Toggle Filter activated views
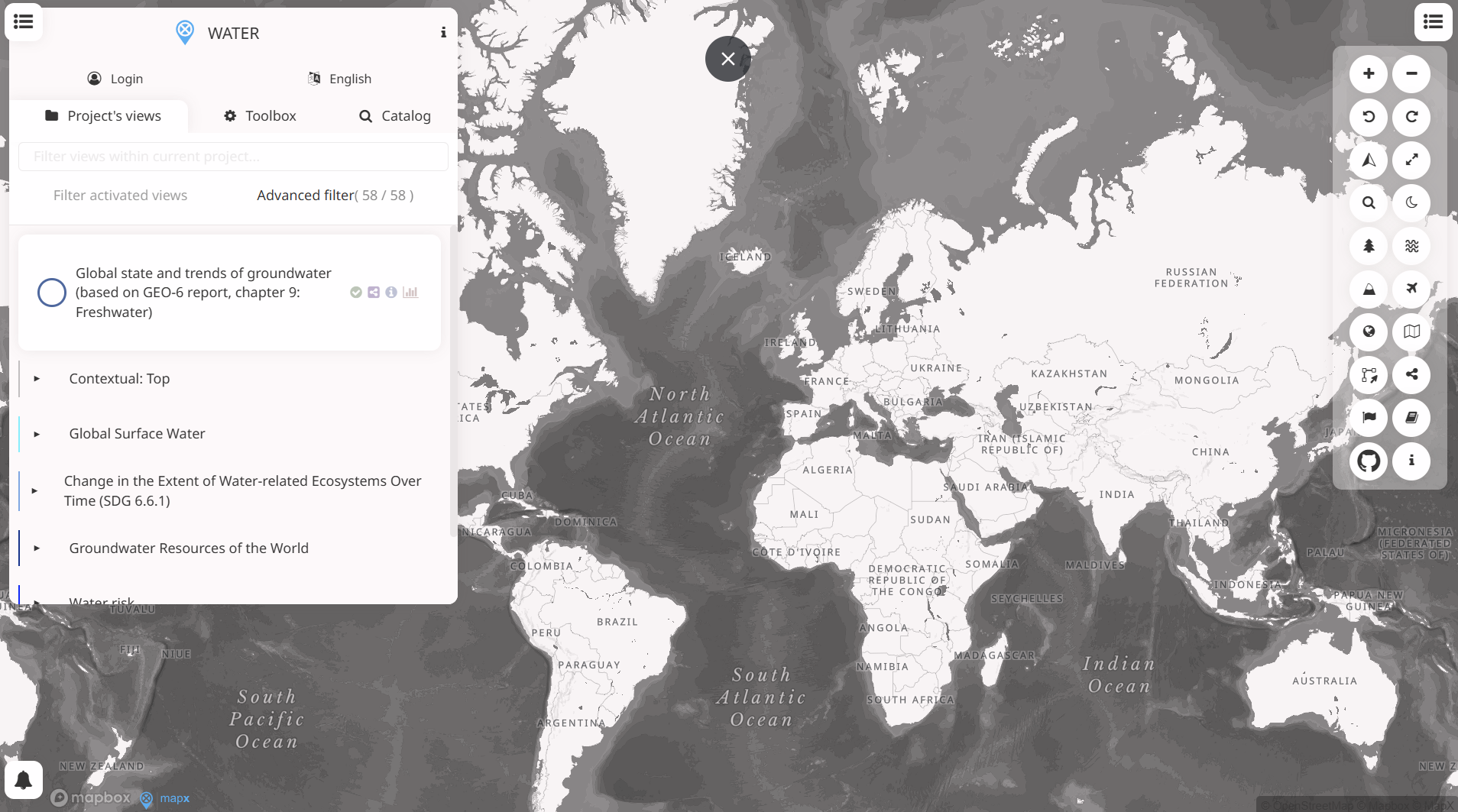 120,196
